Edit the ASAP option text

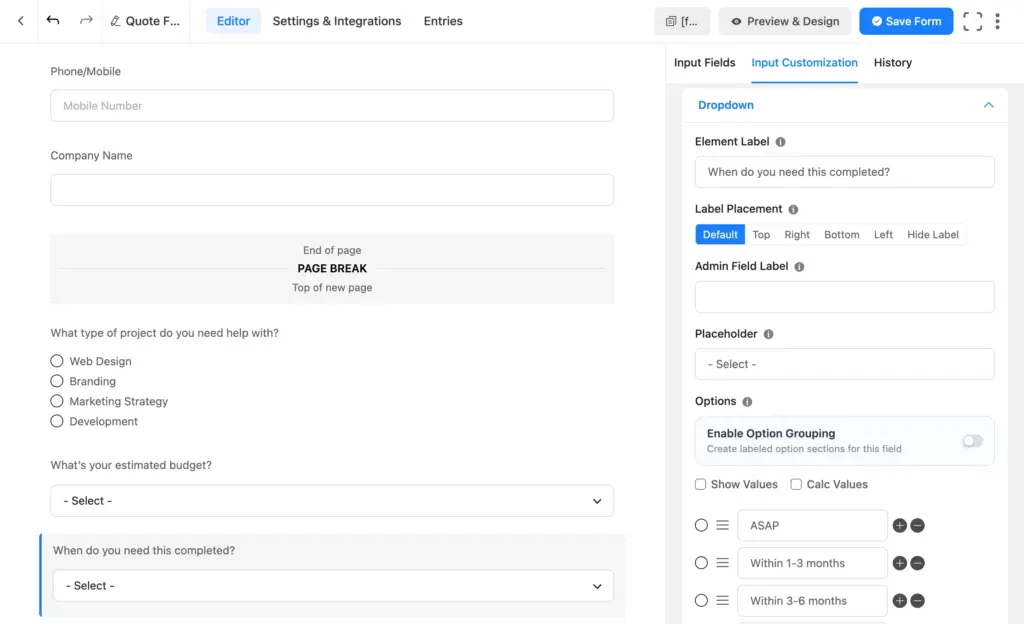coord(812,525)
